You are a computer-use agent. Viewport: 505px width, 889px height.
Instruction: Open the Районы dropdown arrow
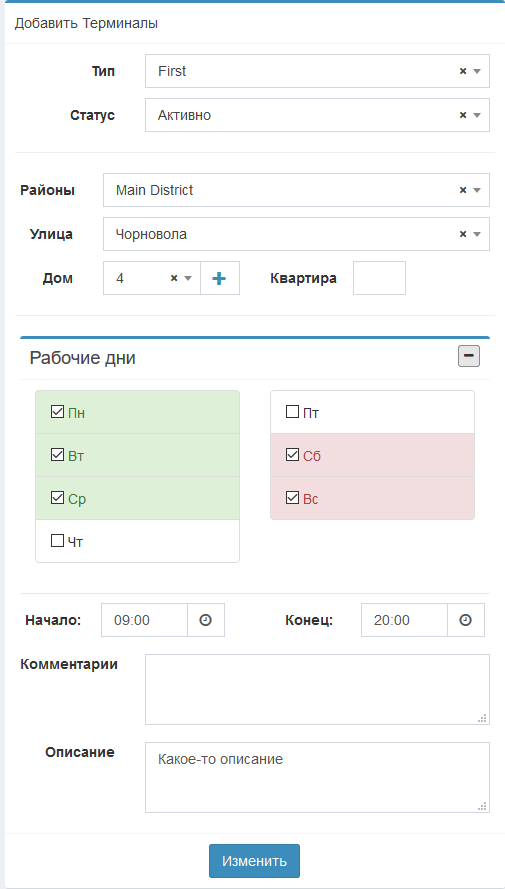point(477,190)
